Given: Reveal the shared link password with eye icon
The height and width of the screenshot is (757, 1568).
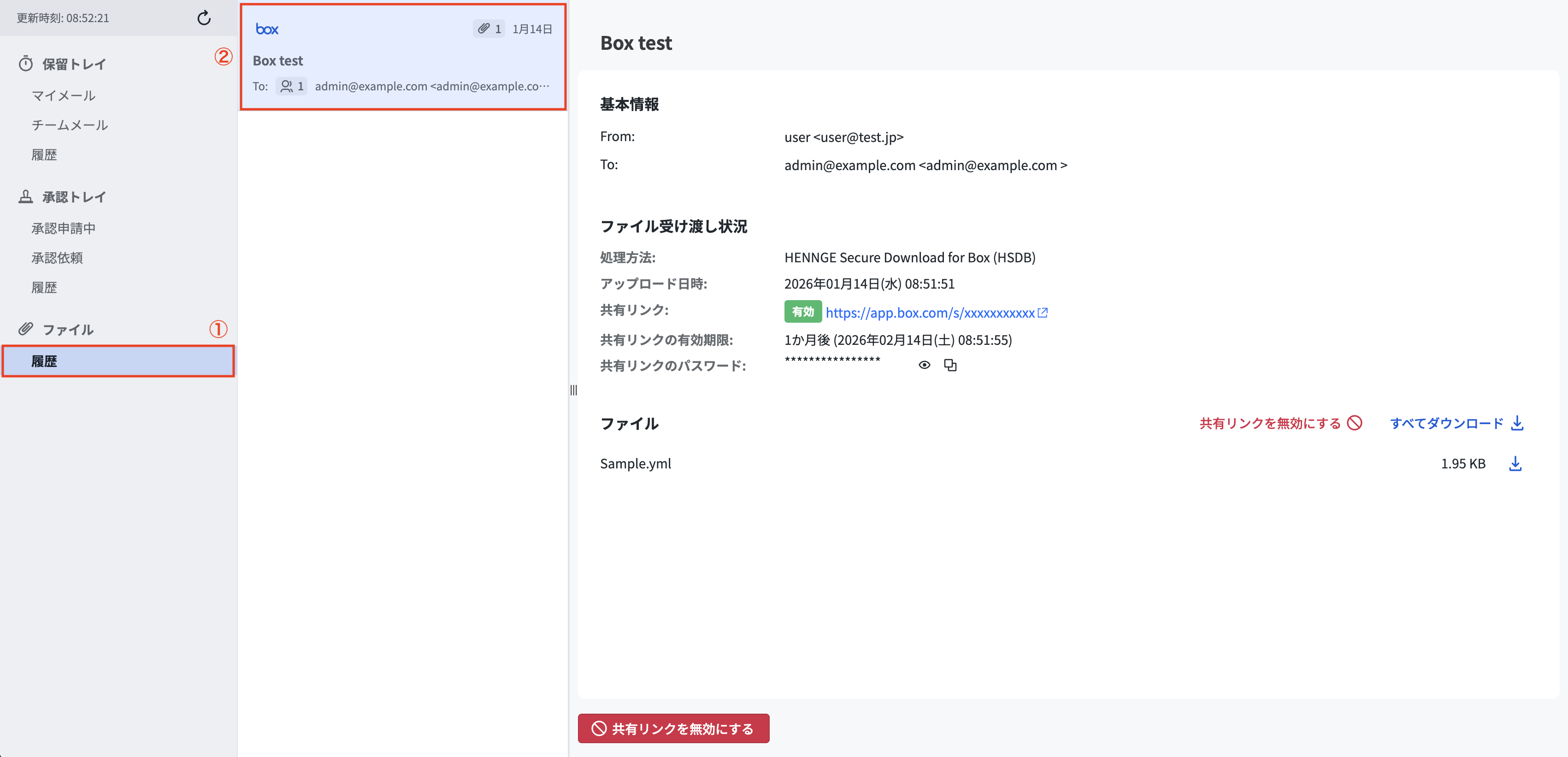Looking at the screenshot, I should click(x=924, y=365).
